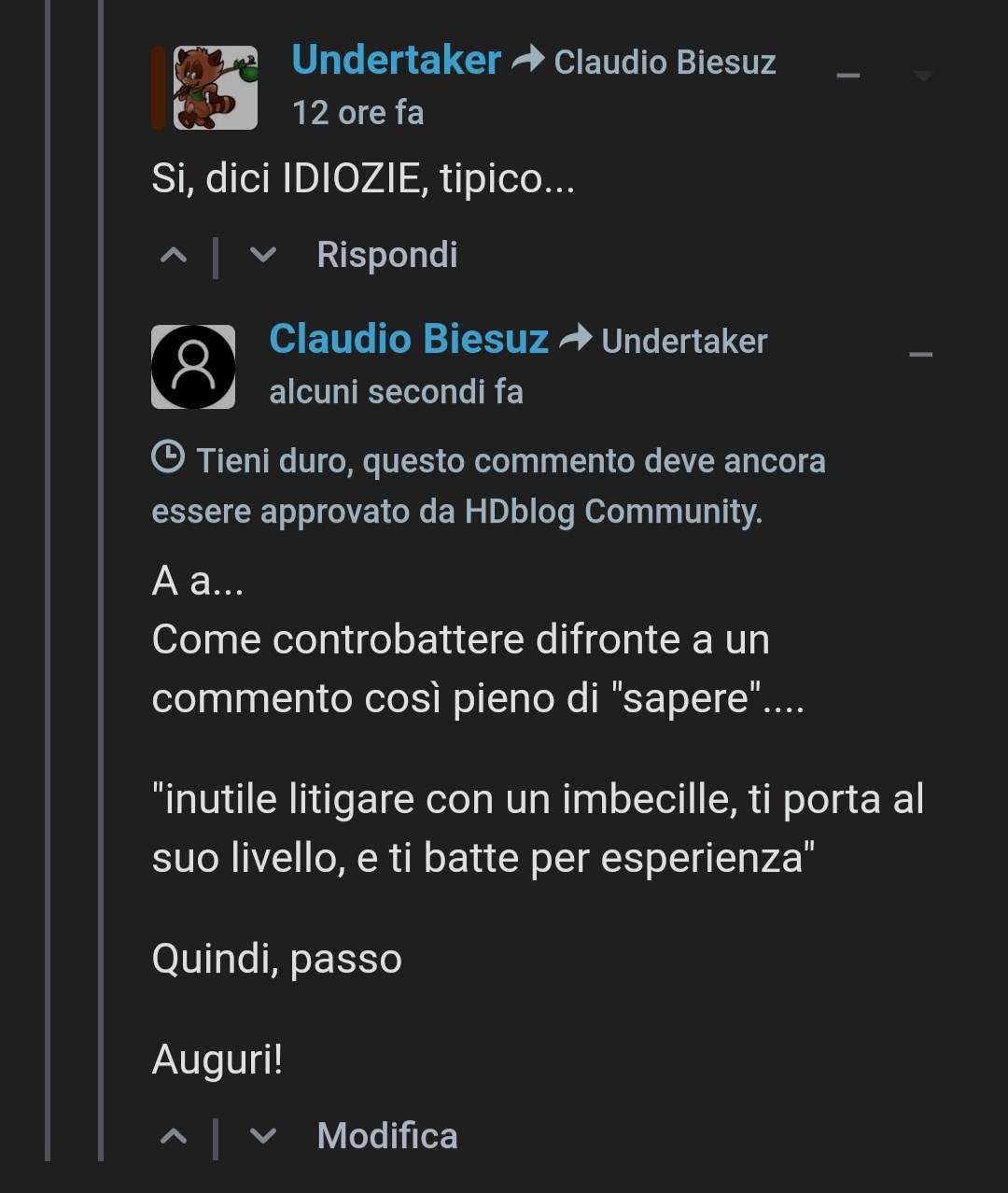Click reply arrow icon after Undertaker's name
The width and height of the screenshot is (1008, 1193).
click(528, 61)
